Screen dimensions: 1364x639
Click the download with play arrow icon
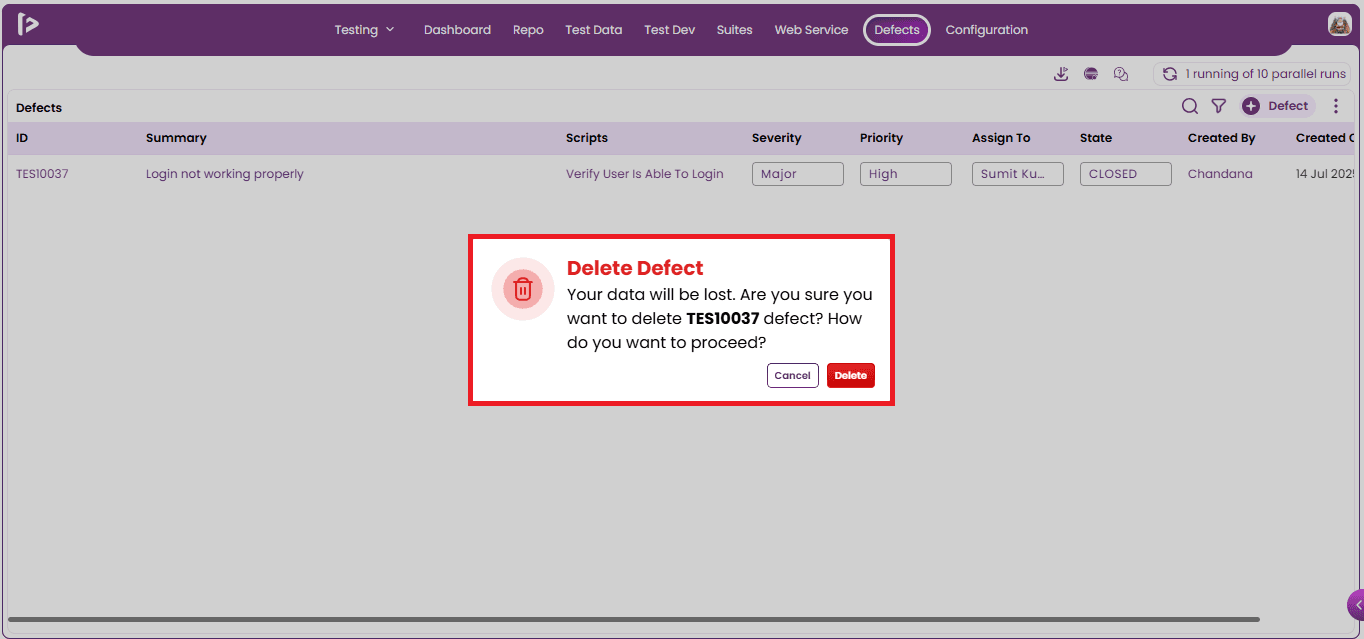pyautogui.click(x=1061, y=74)
